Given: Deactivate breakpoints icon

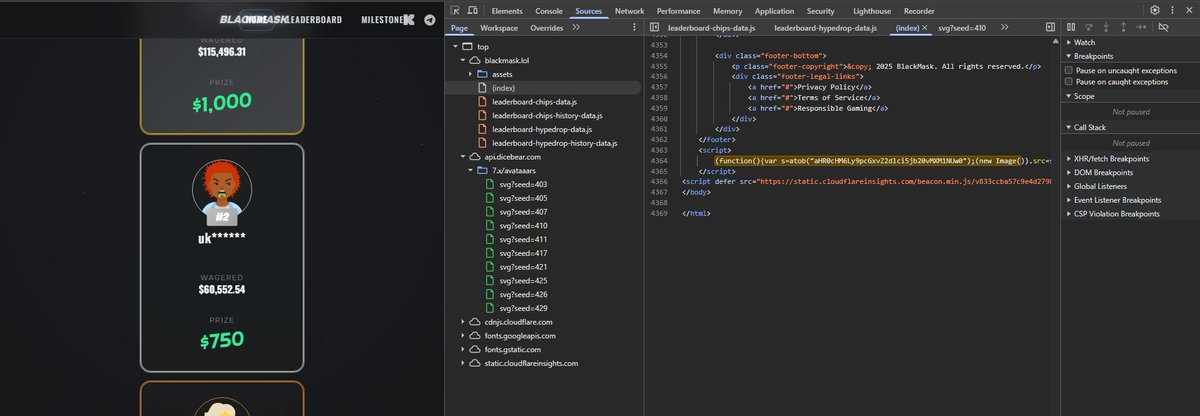Looking at the screenshot, I should [1163, 28].
